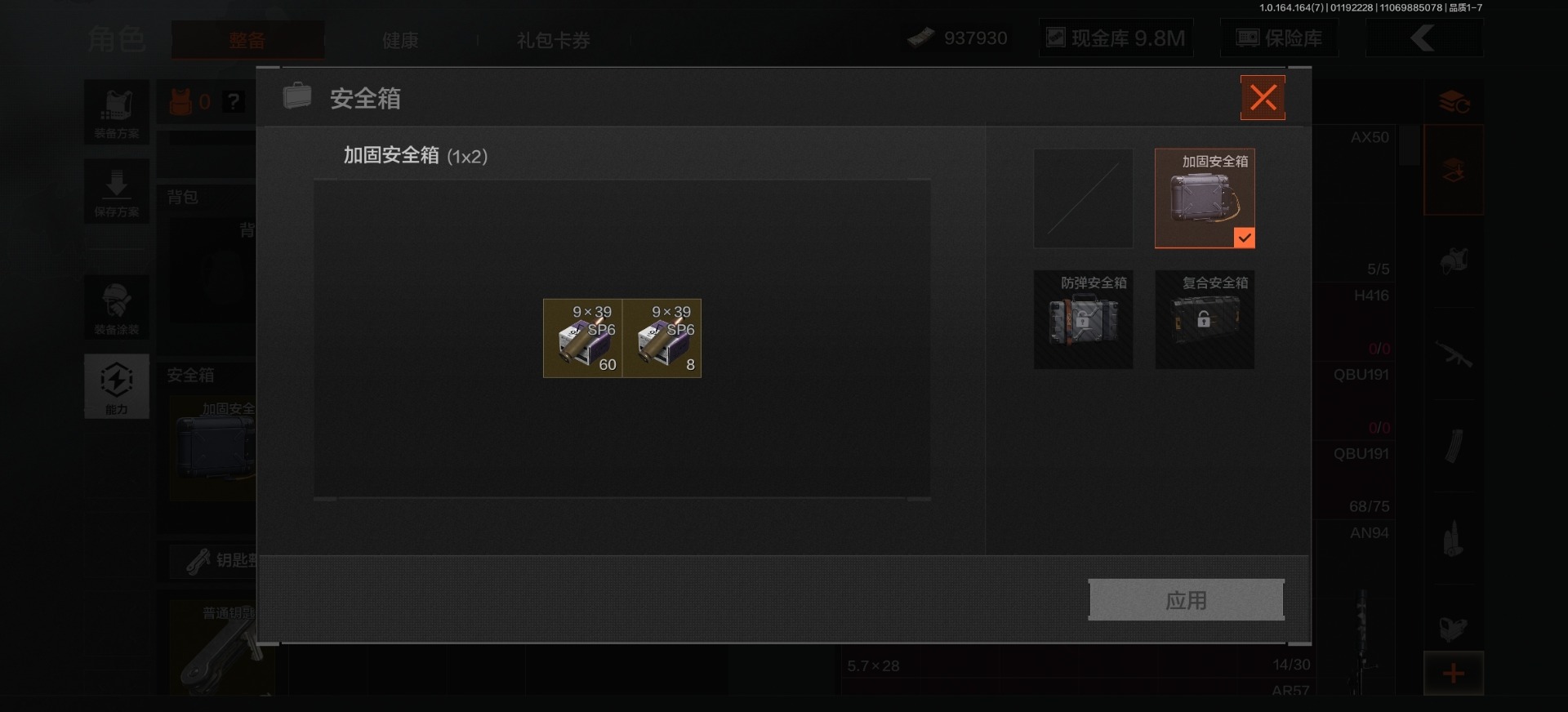Open the 能力 ability icon

point(117,386)
